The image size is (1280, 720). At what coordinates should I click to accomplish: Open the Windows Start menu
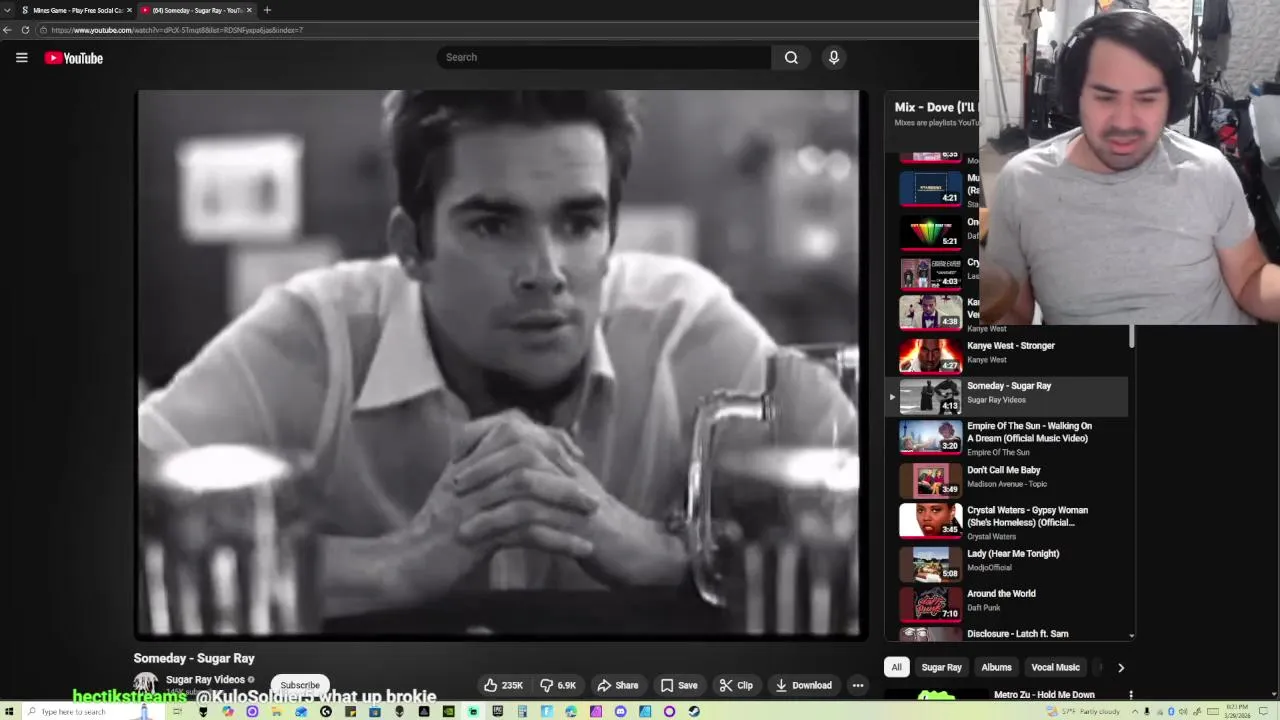[7, 712]
